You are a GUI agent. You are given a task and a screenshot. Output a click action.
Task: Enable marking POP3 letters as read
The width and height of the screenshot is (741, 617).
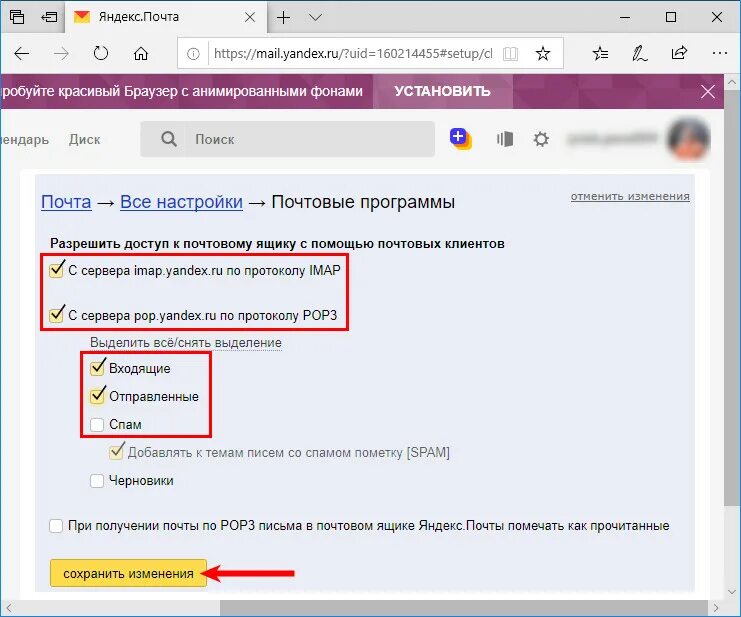[x=56, y=525]
